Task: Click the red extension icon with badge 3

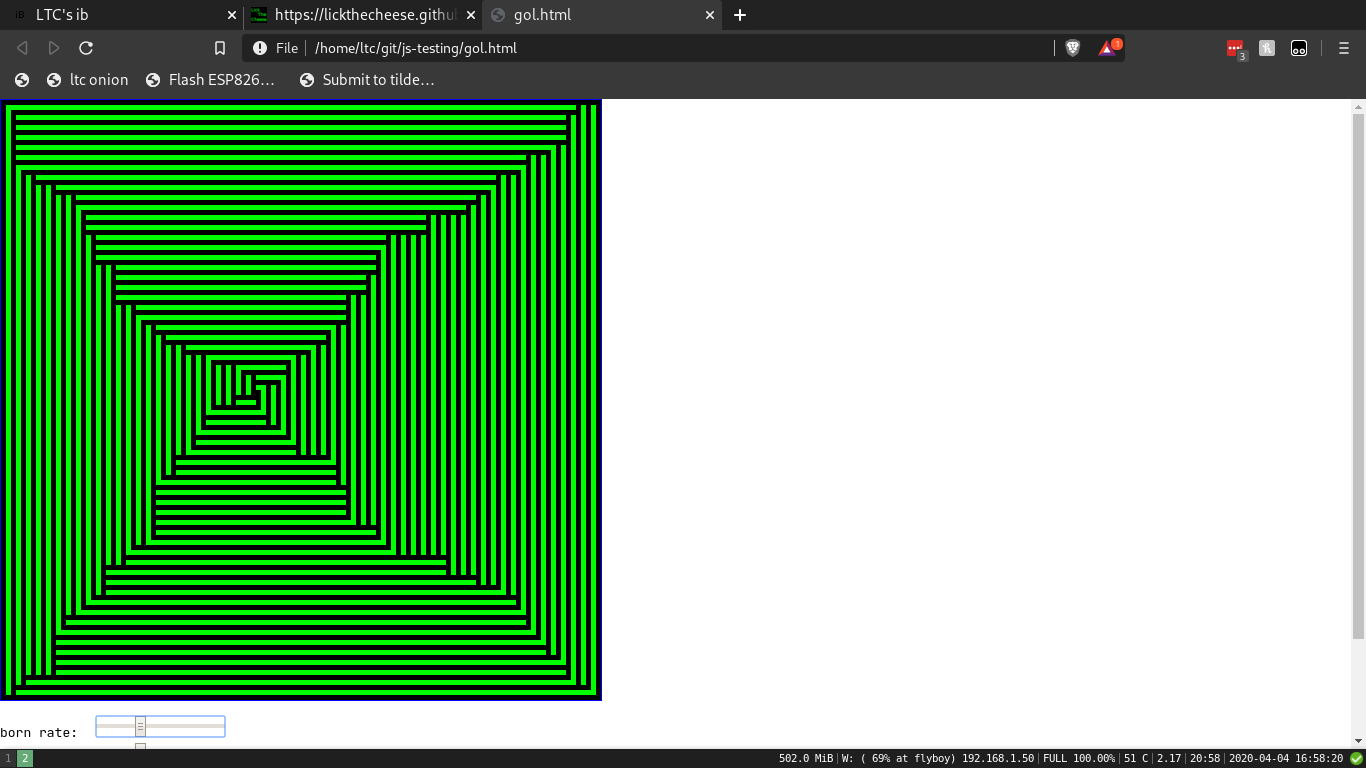Action: tap(1235, 48)
